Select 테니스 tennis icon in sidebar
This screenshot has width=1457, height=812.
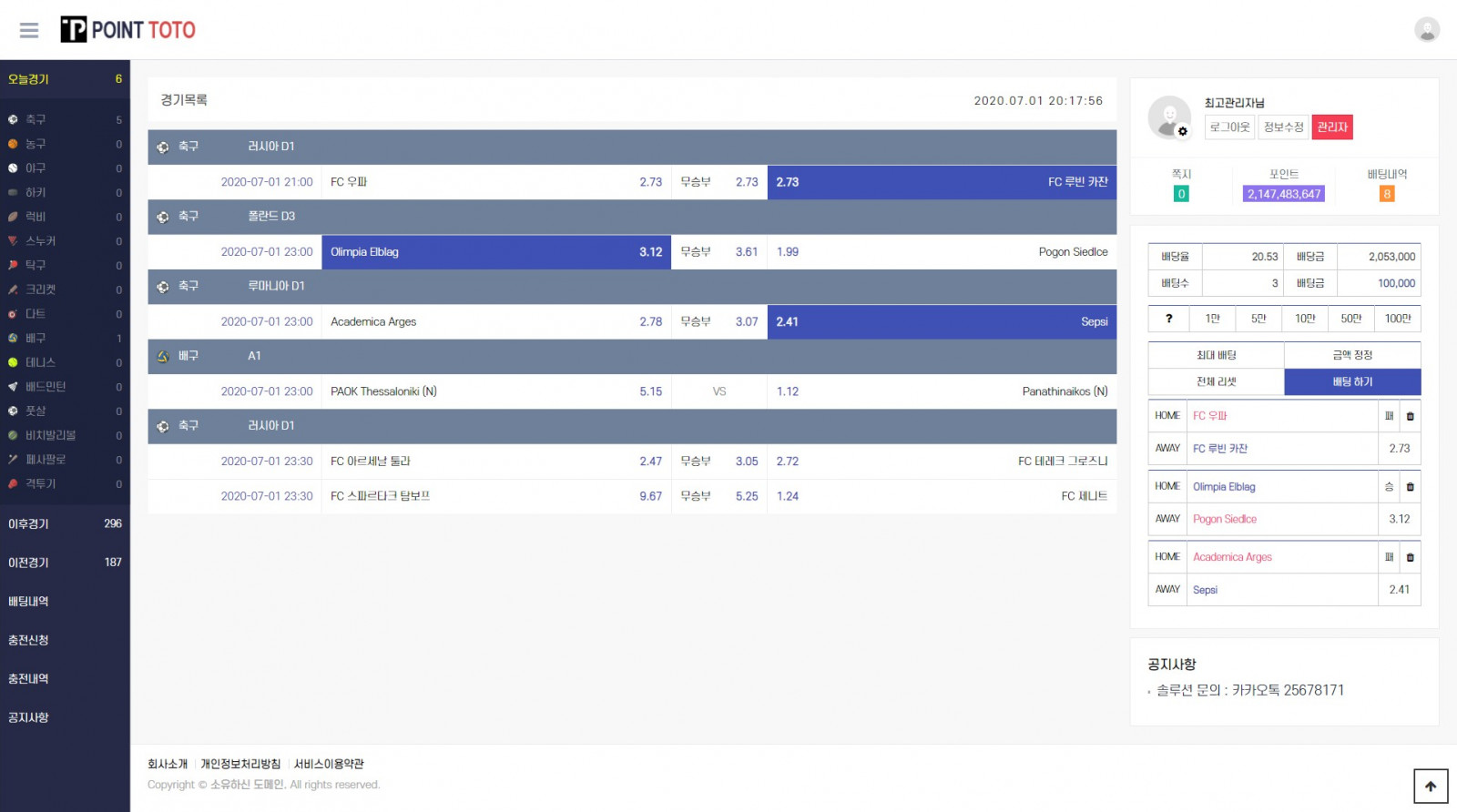click(14, 362)
